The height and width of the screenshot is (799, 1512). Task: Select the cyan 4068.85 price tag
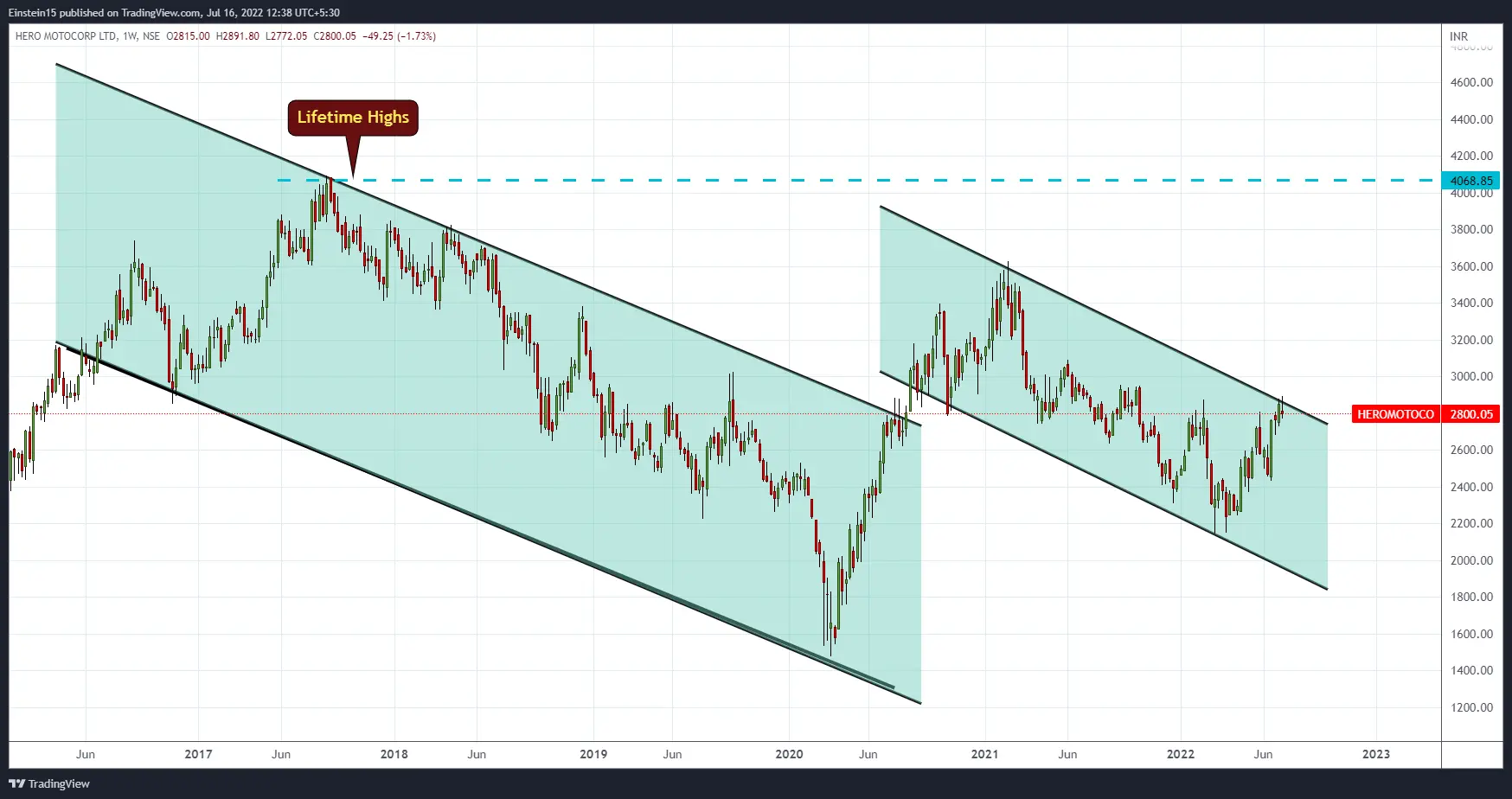(x=1470, y=181)
